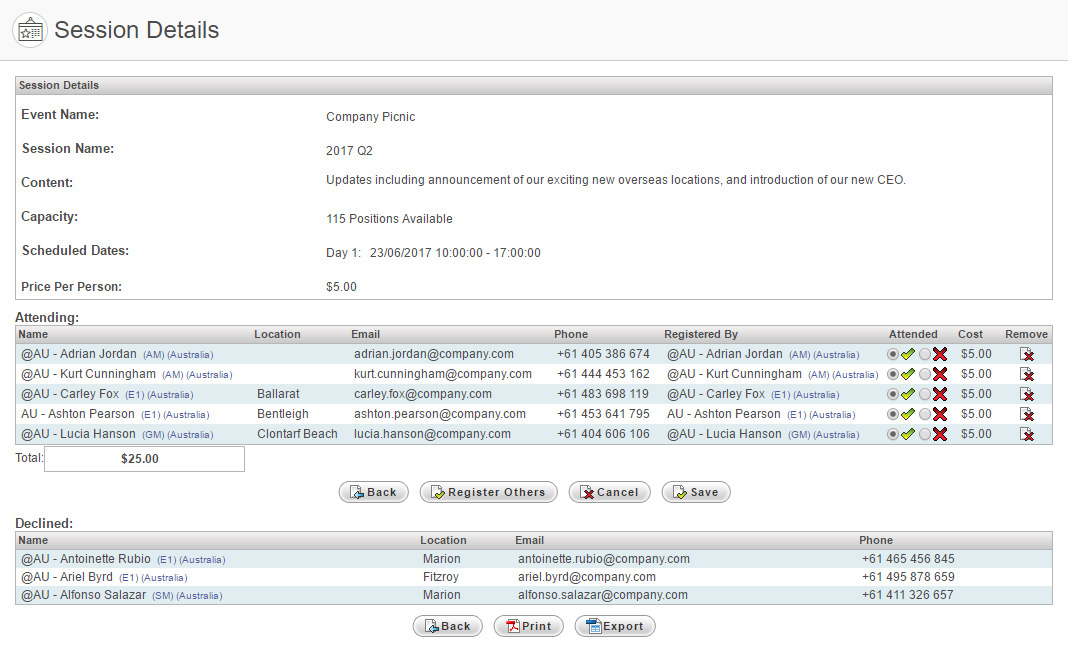Remove Ashton Pearson from the session
Image resolution: width=1068 pixels, height=648 pixels.
click(x=1027, y=413)
